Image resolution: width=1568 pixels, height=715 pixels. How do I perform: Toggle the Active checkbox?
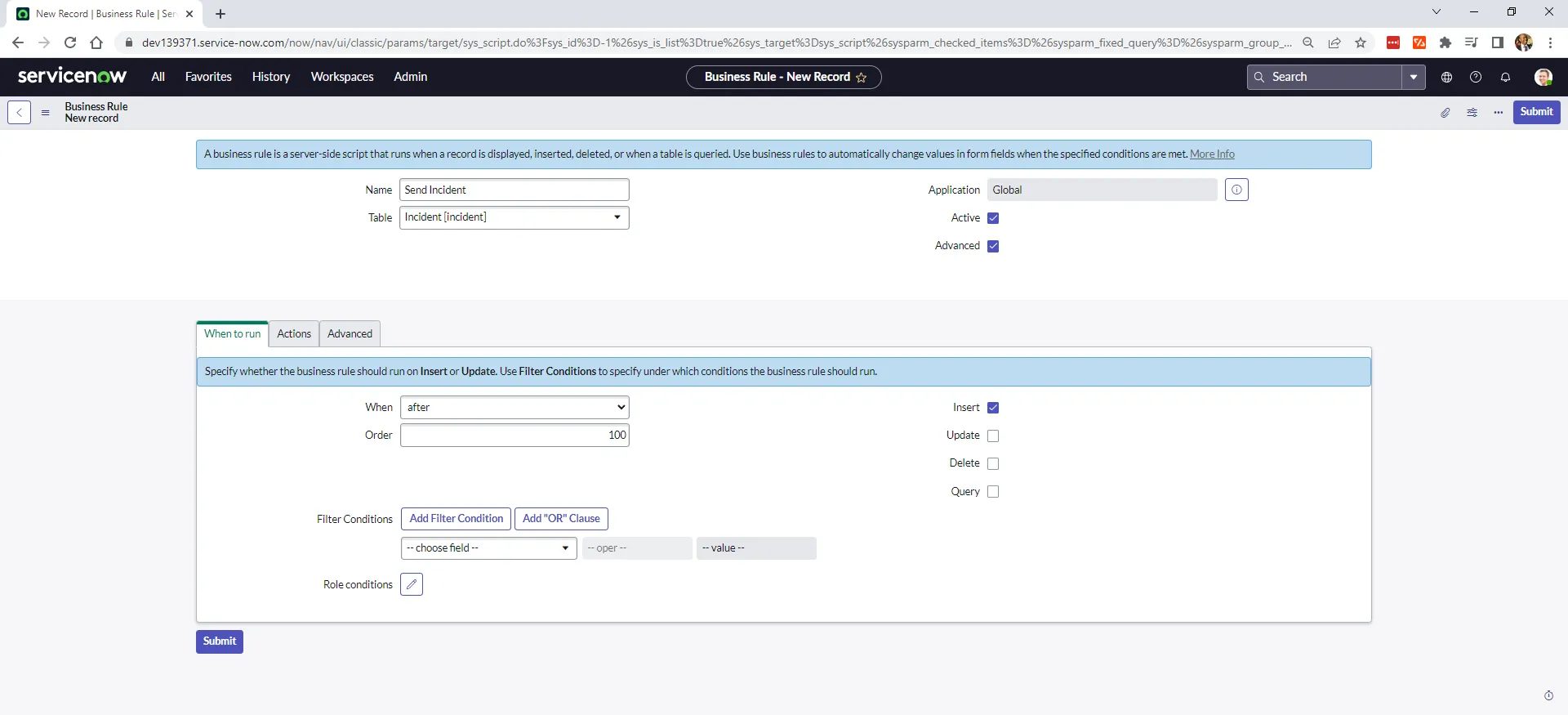[x=993, y=218]
